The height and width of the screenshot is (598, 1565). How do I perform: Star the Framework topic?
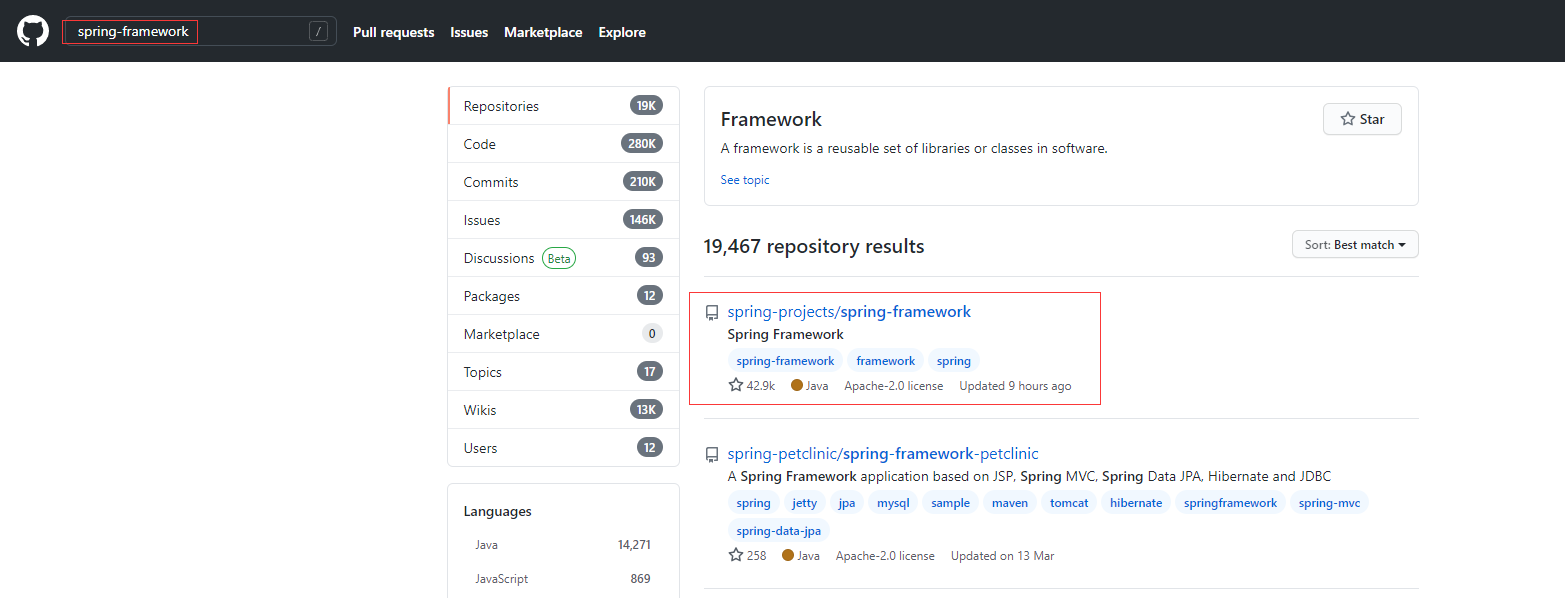click(1362, 119)
